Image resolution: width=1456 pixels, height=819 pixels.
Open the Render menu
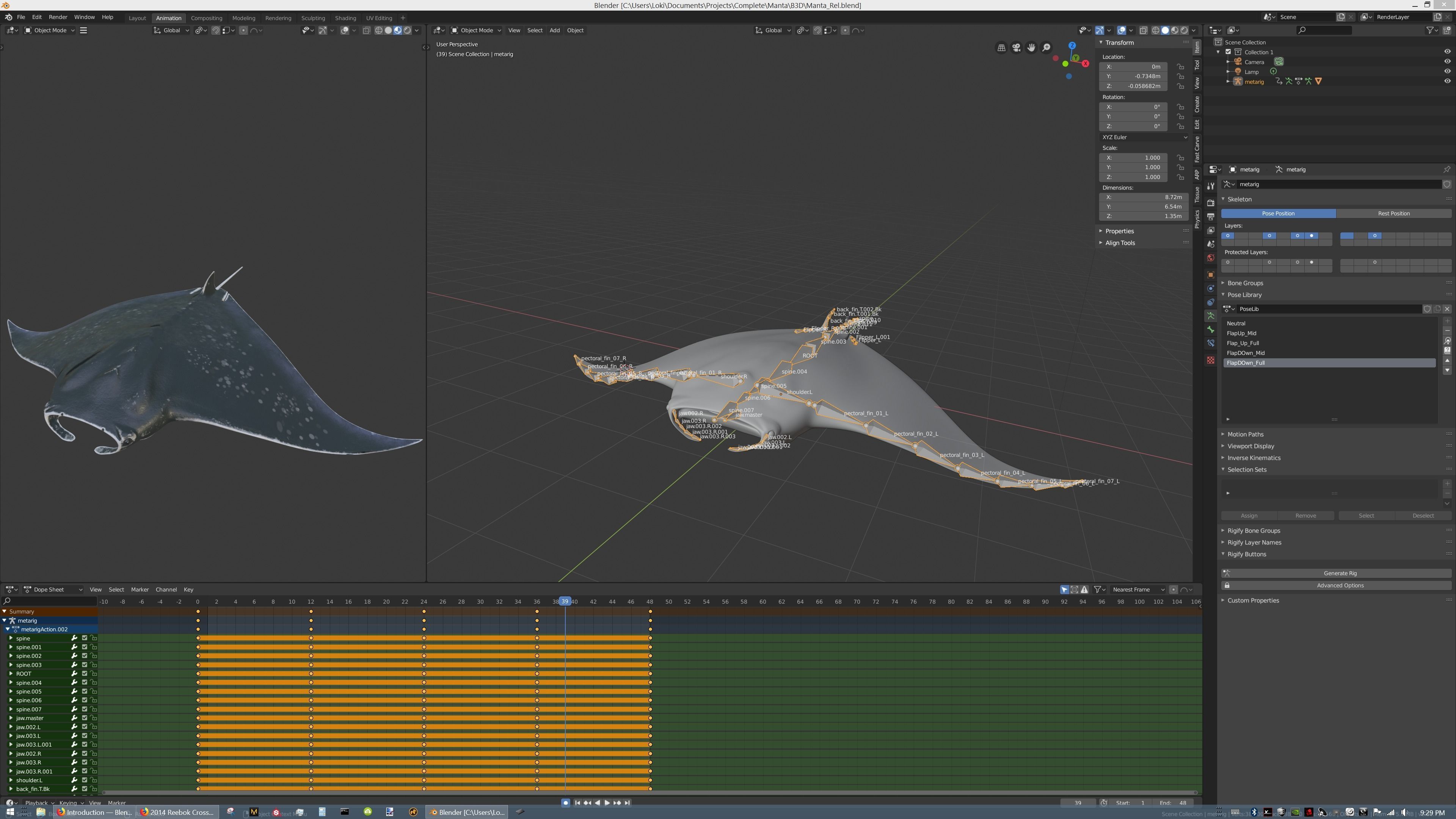[58, 17]
